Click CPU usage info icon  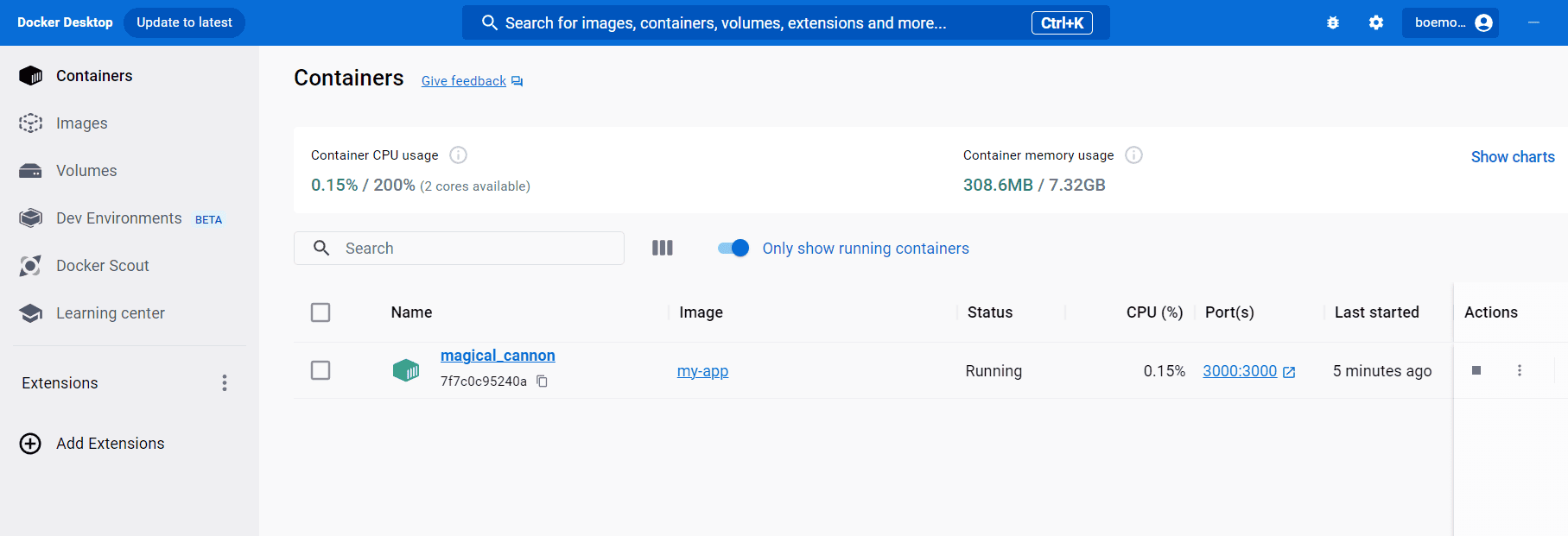pyautogui.click(x=459, y=155)
